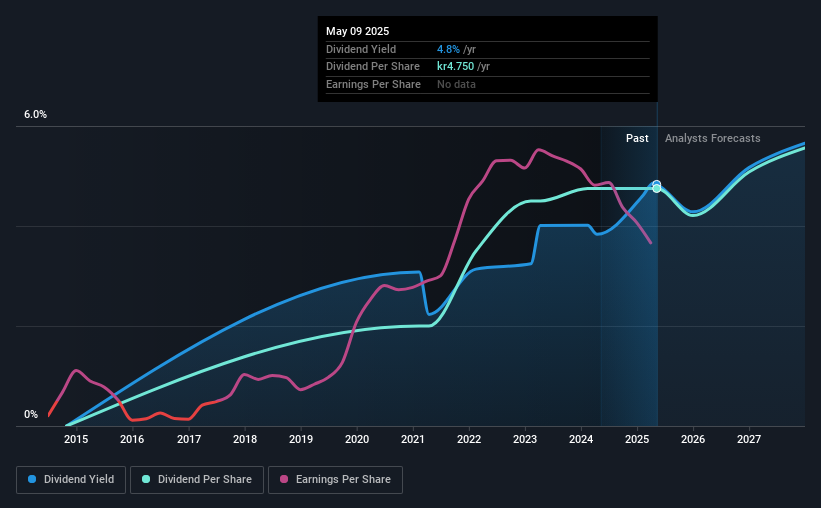Click the 2020 x-axis label
This screenshot has width=821, height=508.
[357, 439]
